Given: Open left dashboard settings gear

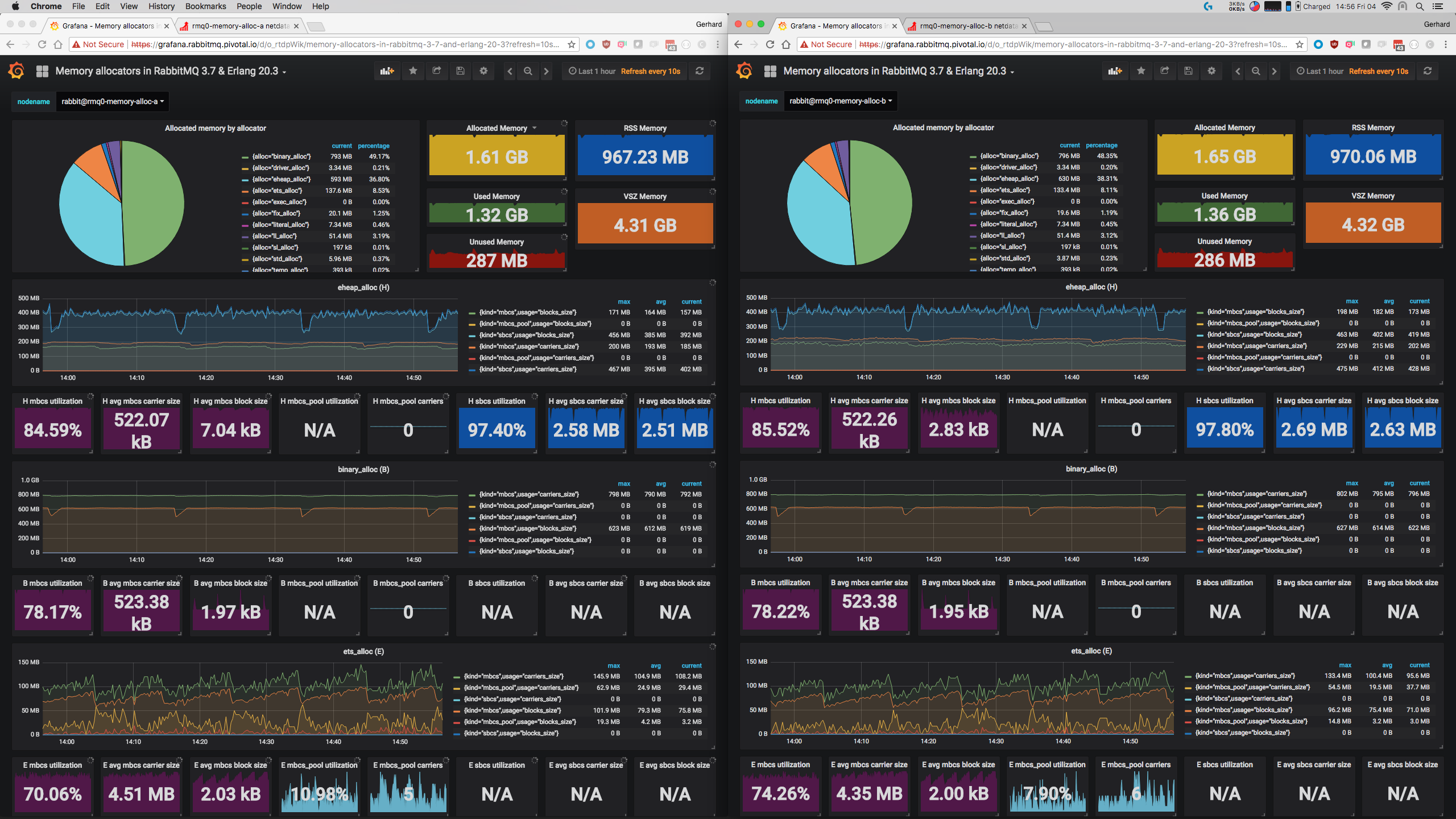Looking at the screenshot, I should 483,71.
